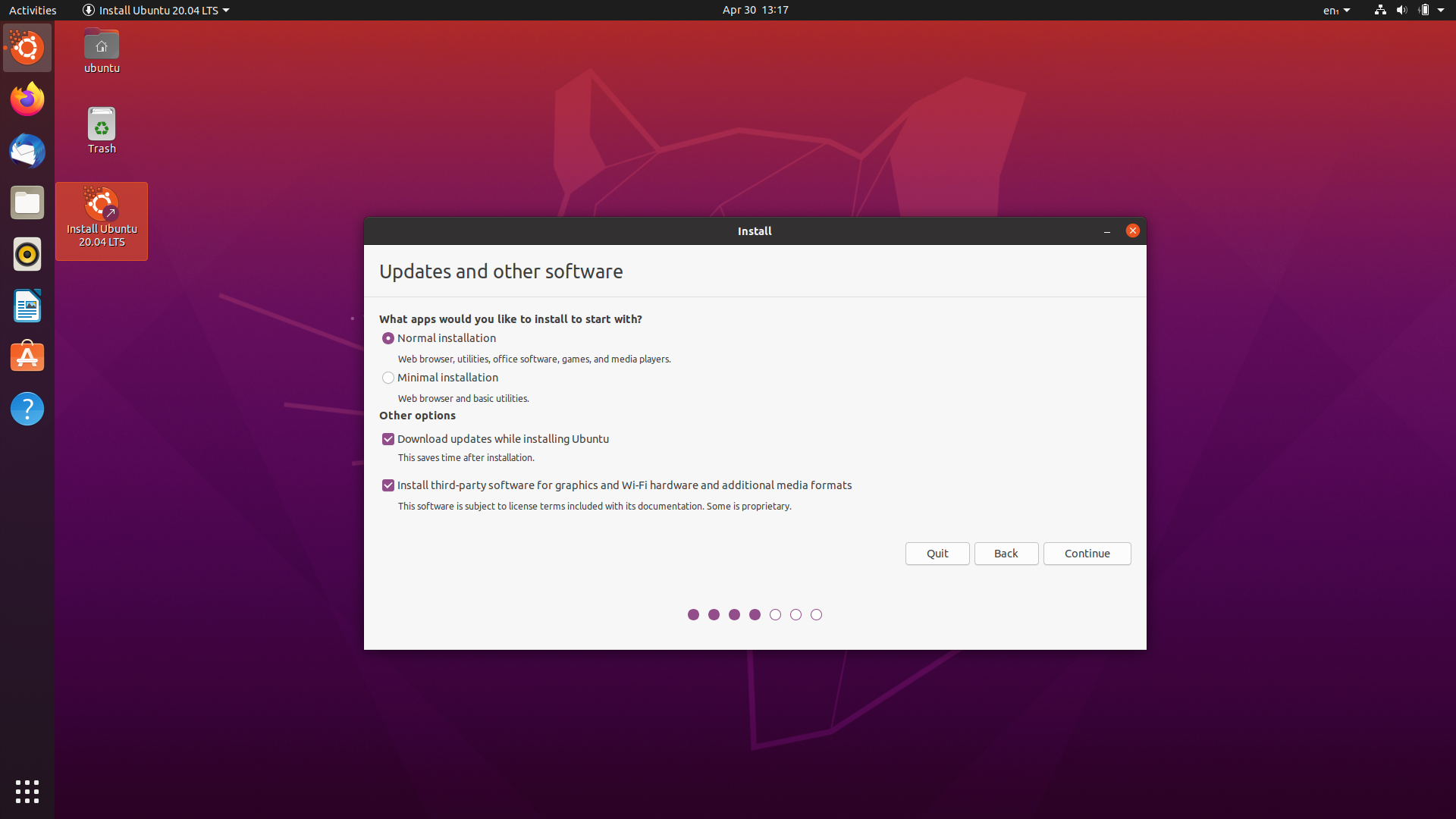1456x819 pixels.
Task: Expand the system status menu arrow
Action: (1440, 10)
